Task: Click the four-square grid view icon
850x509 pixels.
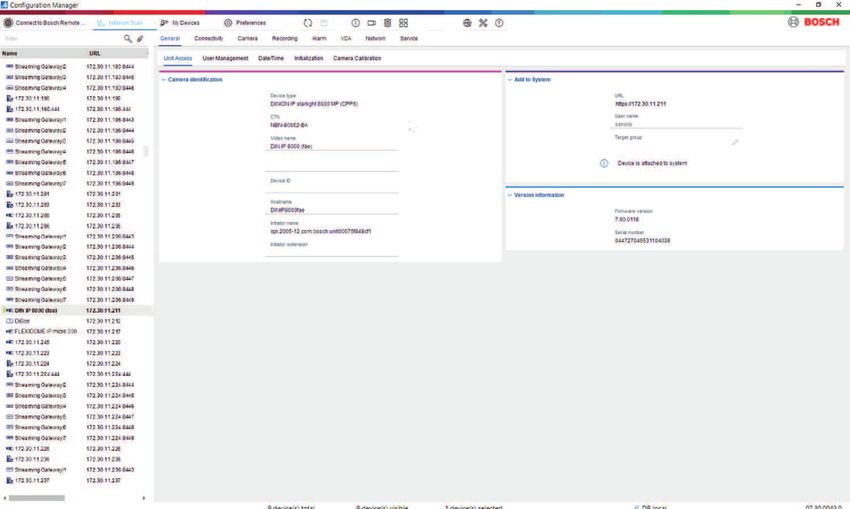Action: pos(403,23)
